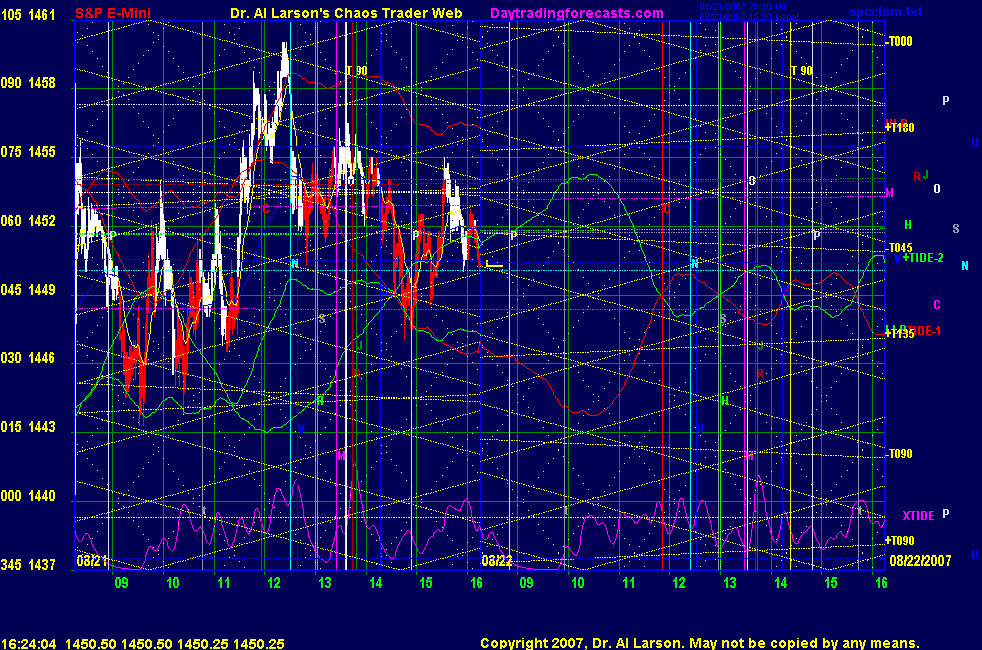Click the "08/21/2007 20:30 UT" timestamp
The image size is (982, 650).
[x=743, y=7]
